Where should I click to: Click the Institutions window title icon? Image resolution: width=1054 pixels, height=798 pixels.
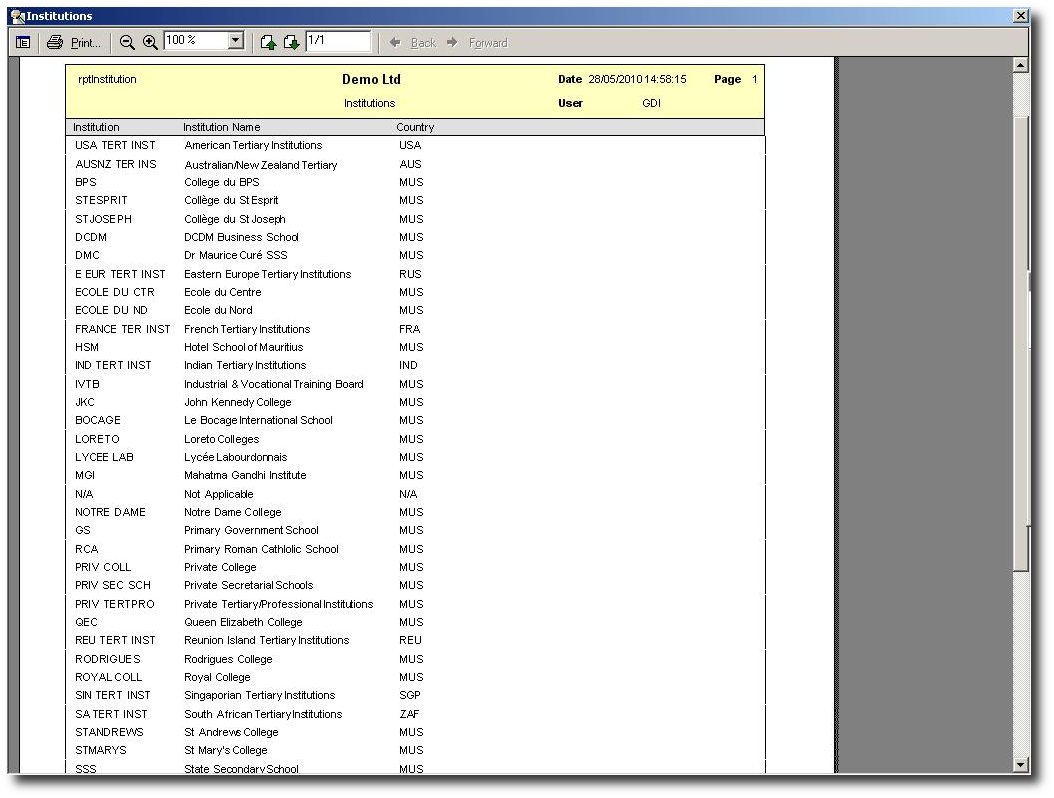16,16
